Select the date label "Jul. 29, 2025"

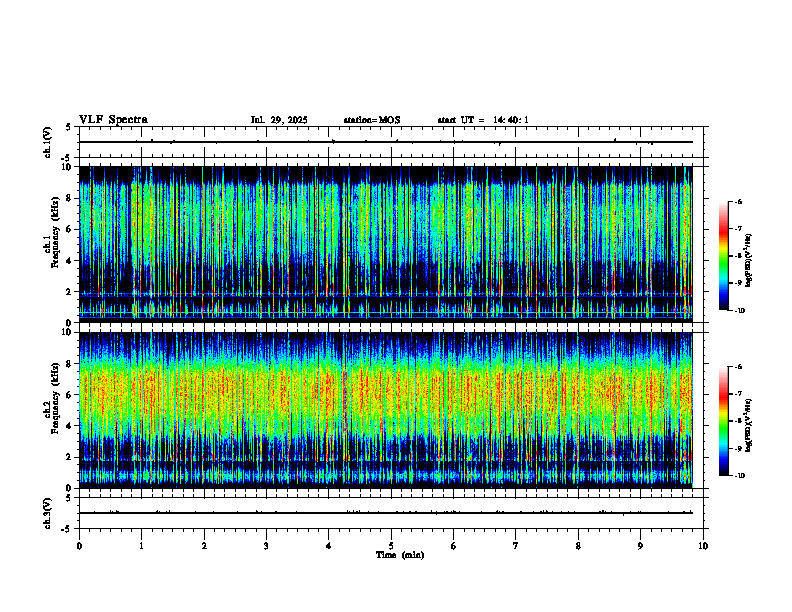[x=279, y=120]
